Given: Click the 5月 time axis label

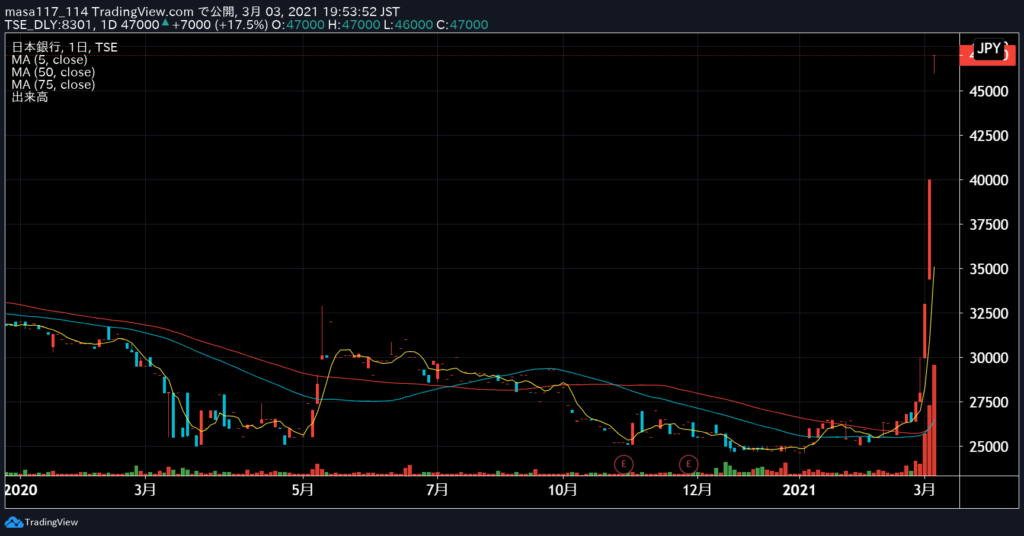Looking at the screenshot, I should pos(303,490).
